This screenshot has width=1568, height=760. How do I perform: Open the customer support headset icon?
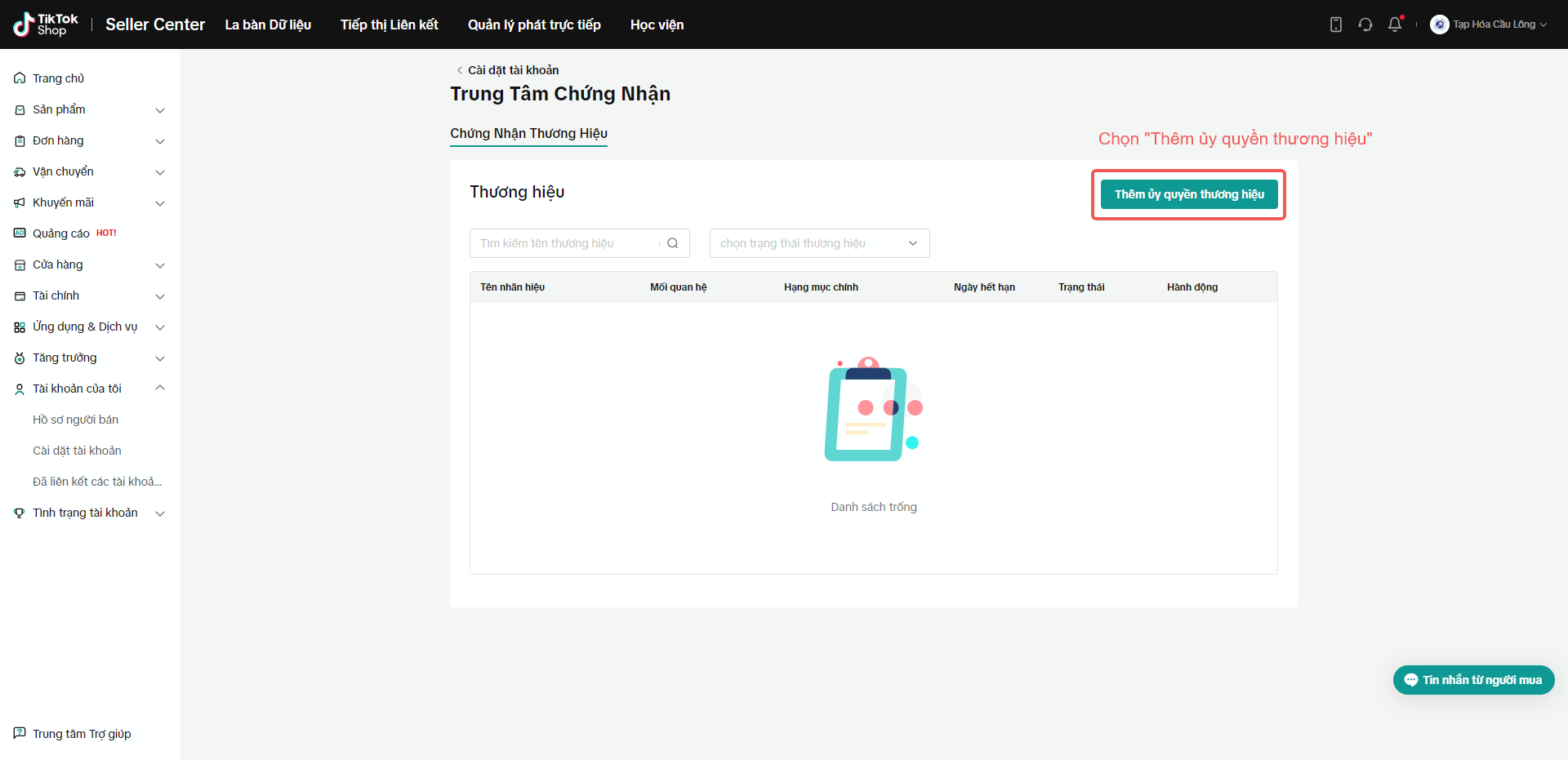(1365, 24)
